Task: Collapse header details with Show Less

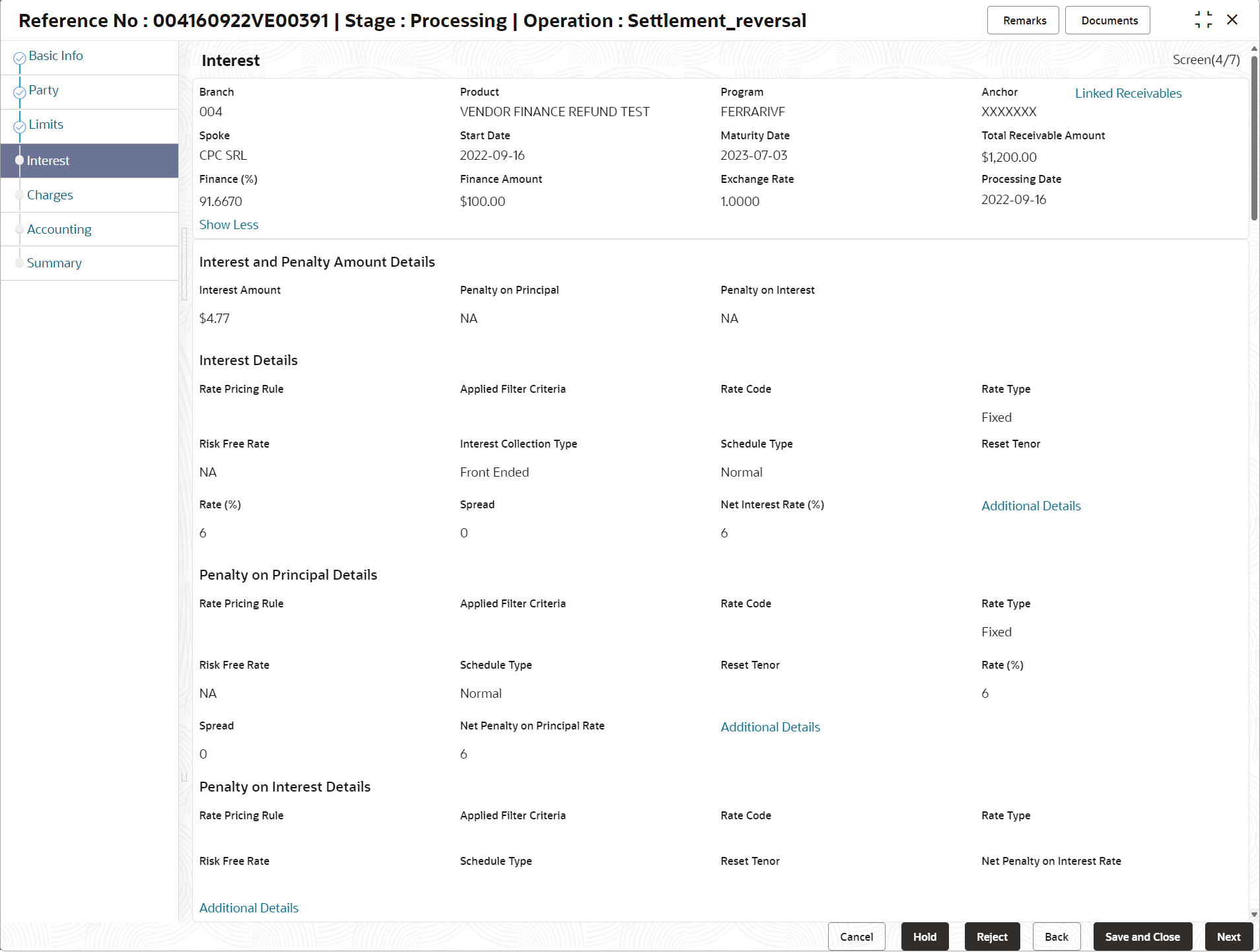Action: [228, 224]
